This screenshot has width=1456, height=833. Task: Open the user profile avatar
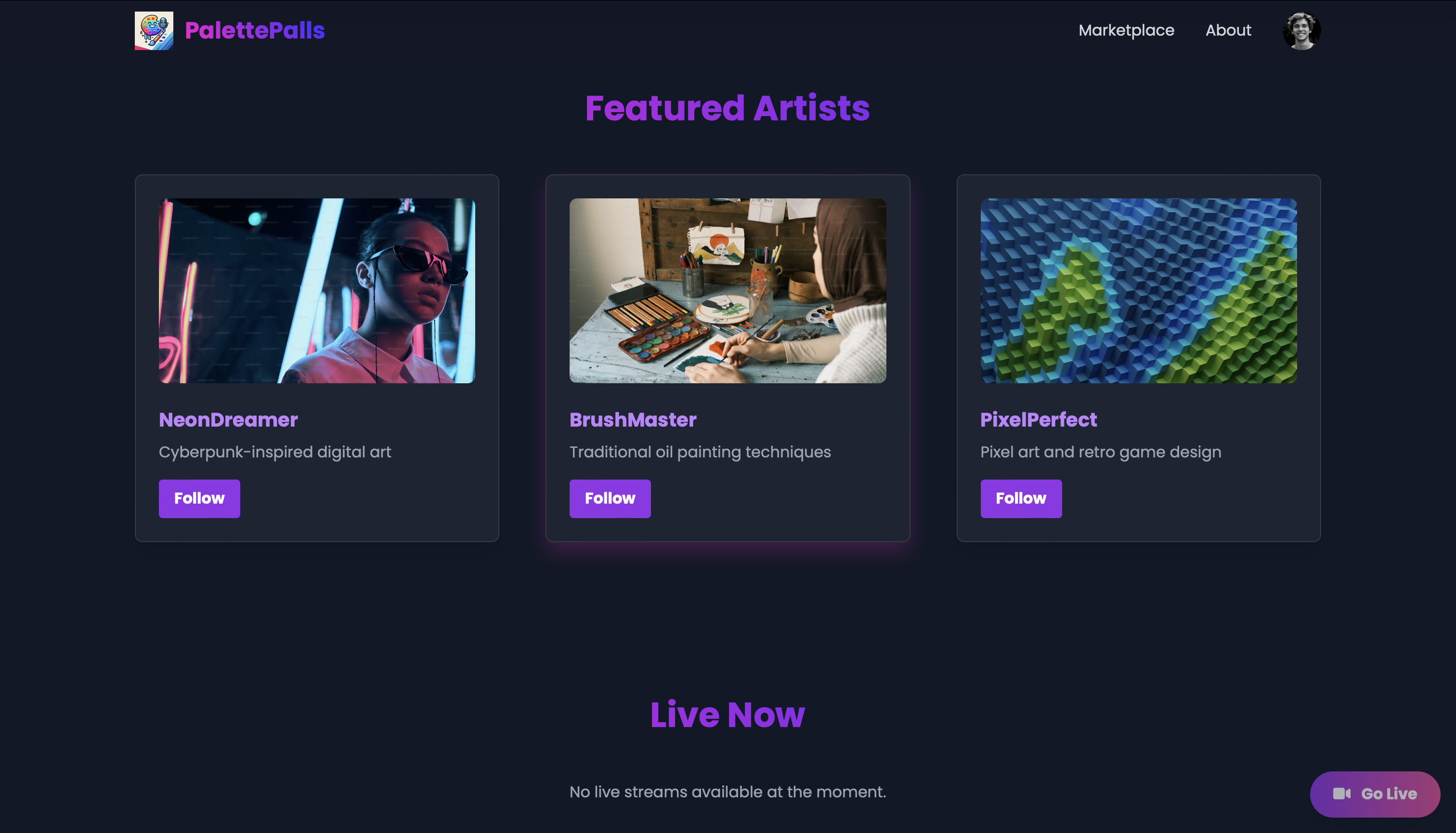(x=1301, y=30)
